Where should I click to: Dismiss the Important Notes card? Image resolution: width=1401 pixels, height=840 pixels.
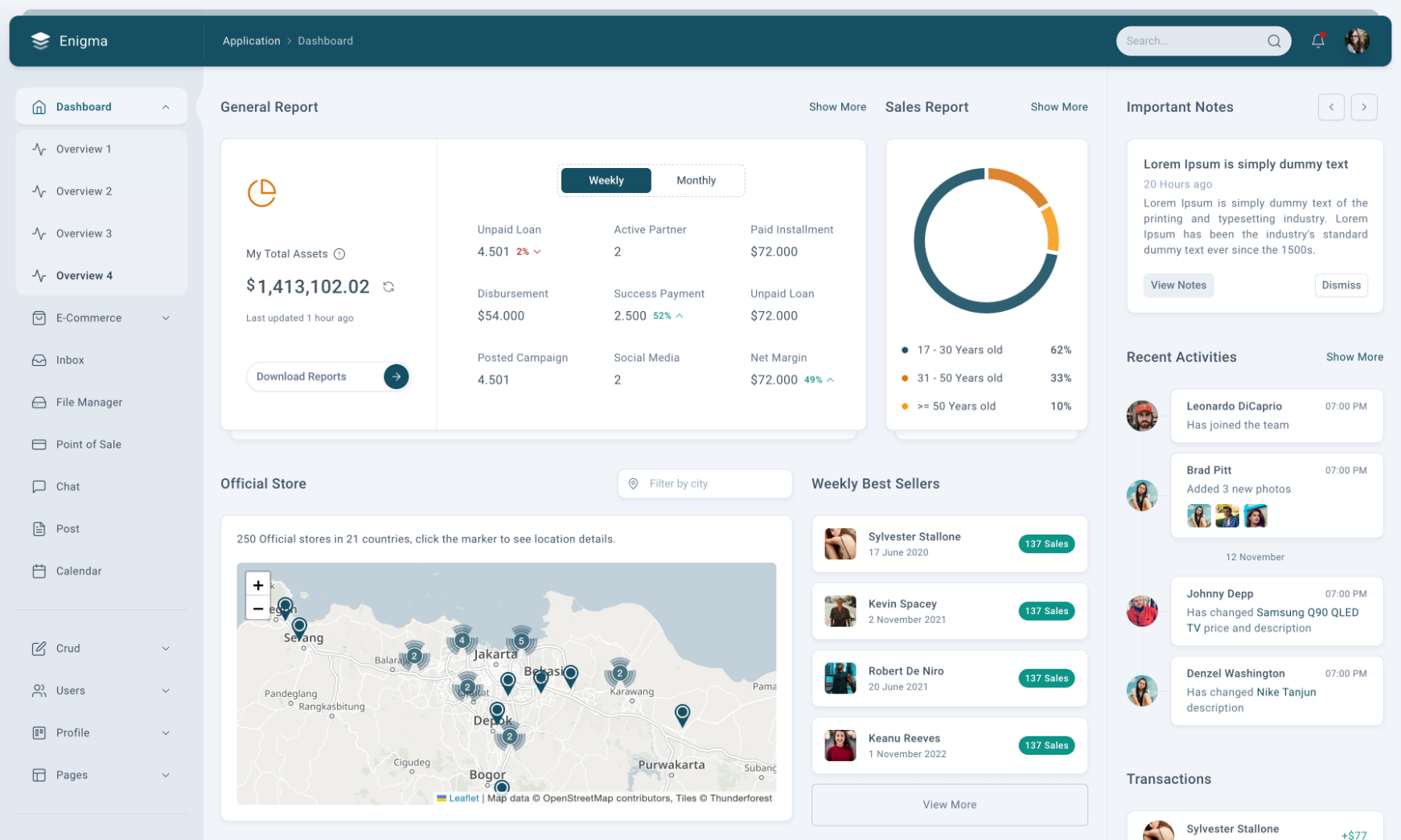pos(1340,285)
